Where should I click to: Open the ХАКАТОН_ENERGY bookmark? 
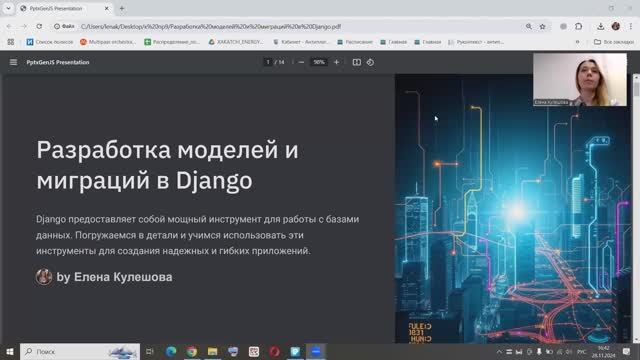coord(236,42)
